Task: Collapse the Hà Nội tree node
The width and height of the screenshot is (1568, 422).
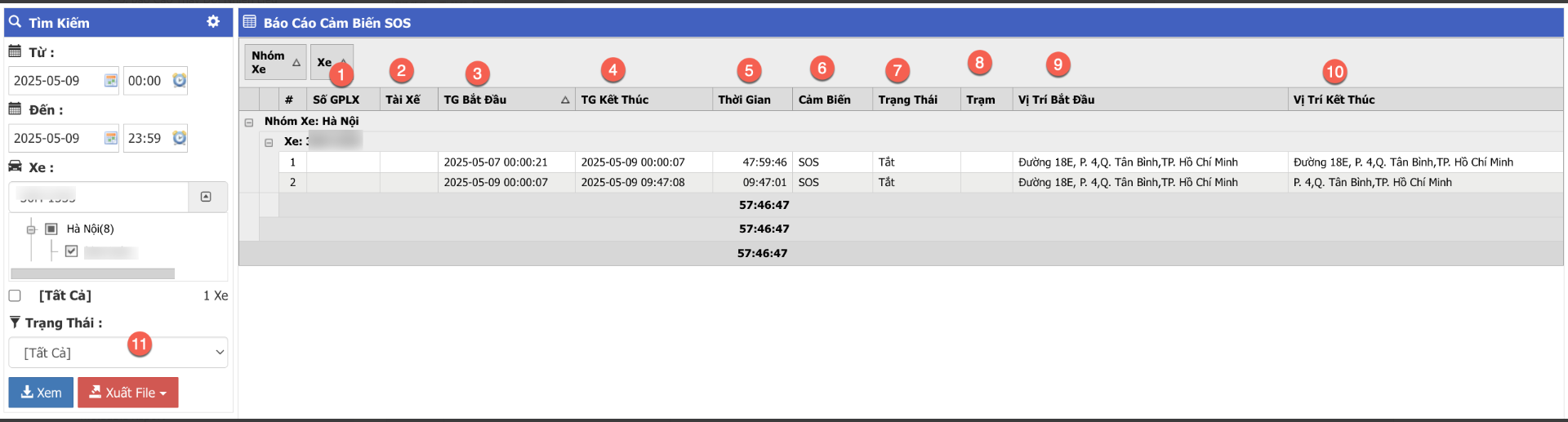Action: 31,229
